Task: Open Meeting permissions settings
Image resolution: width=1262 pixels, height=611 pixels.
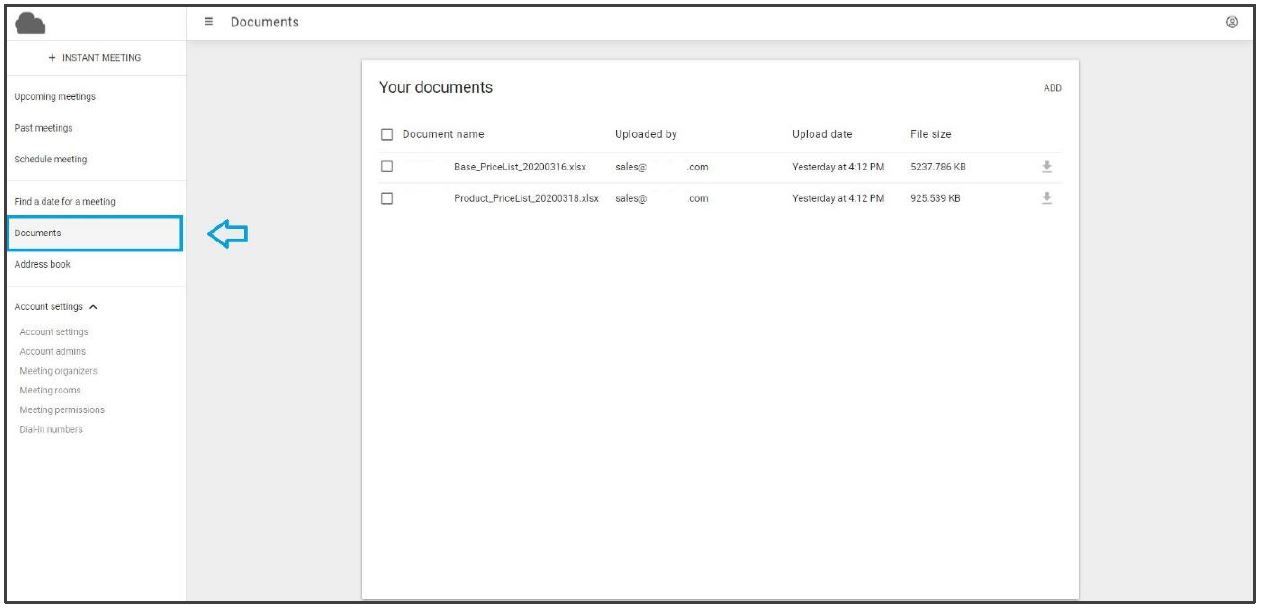Action: [62, 410]
